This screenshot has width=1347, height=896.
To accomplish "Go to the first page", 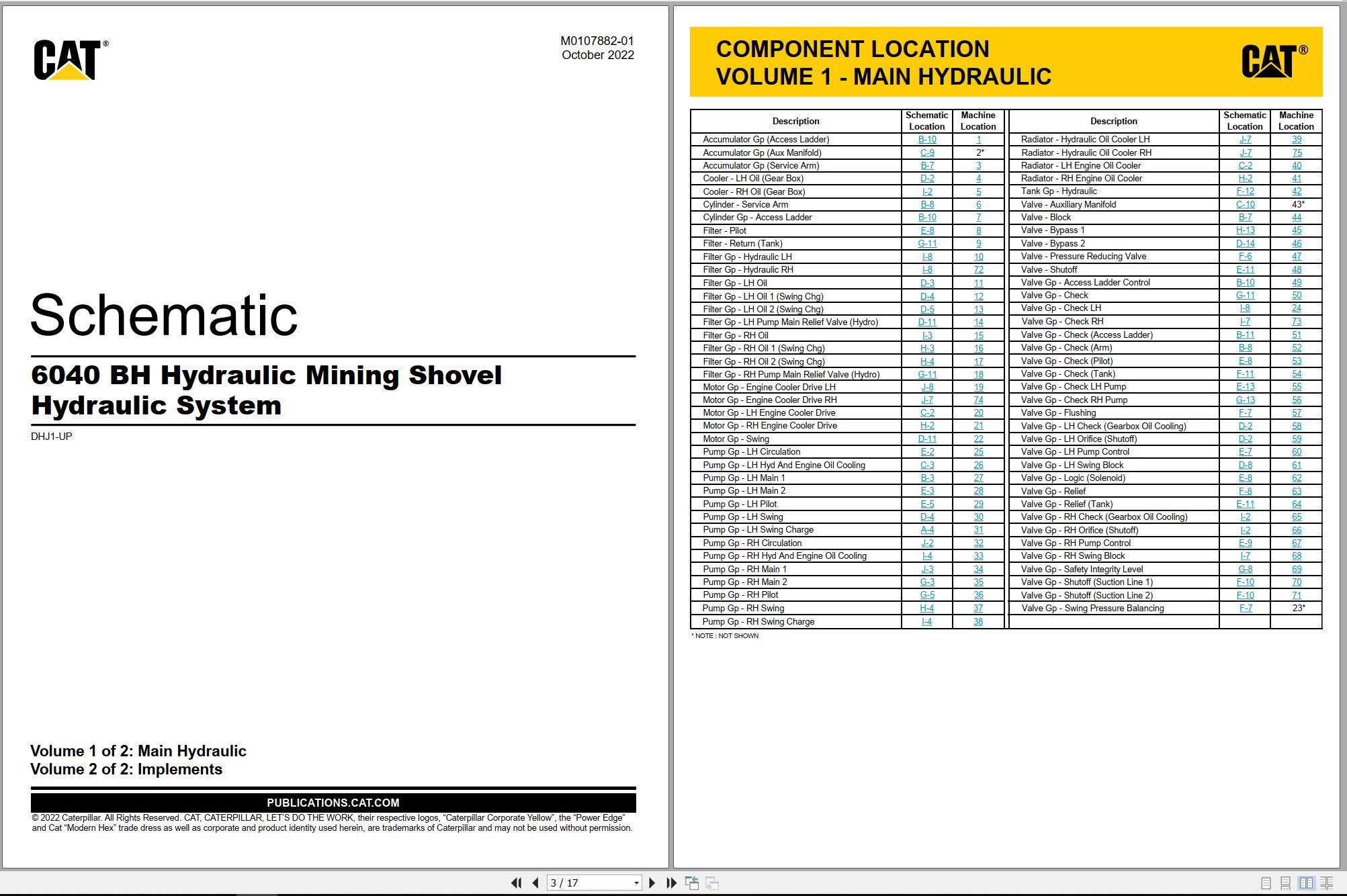I will 516,883.
